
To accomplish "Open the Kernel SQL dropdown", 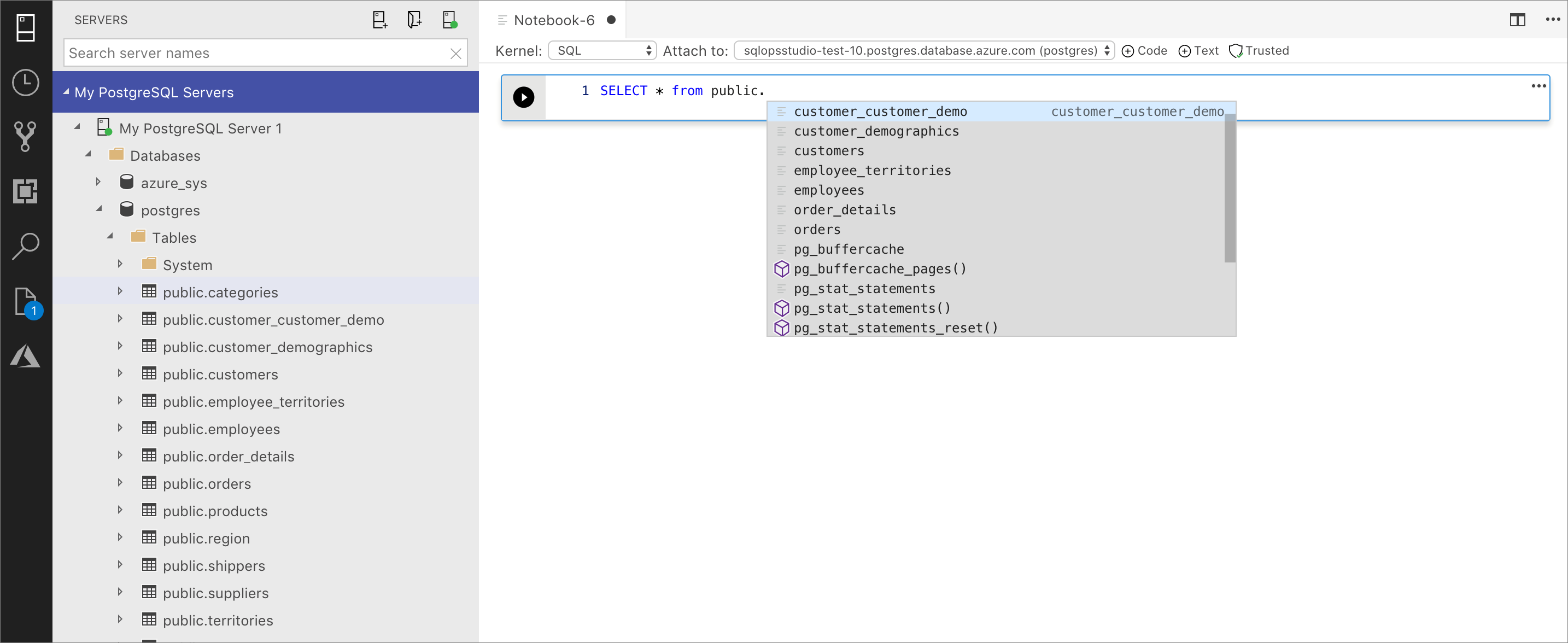I will point(602,50).
